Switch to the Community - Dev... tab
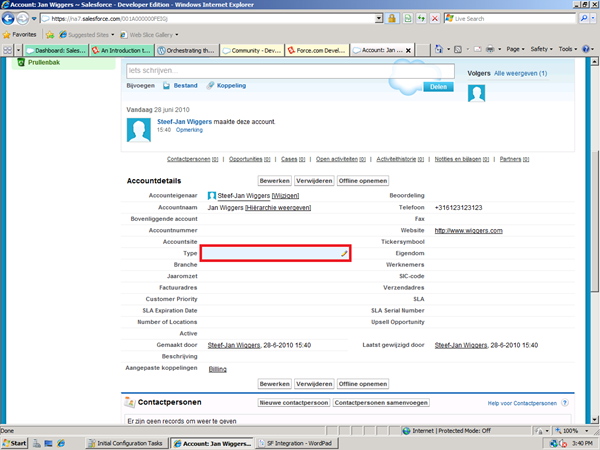The width and height of the screenshot is (600, 450). [x=252, y=50]
